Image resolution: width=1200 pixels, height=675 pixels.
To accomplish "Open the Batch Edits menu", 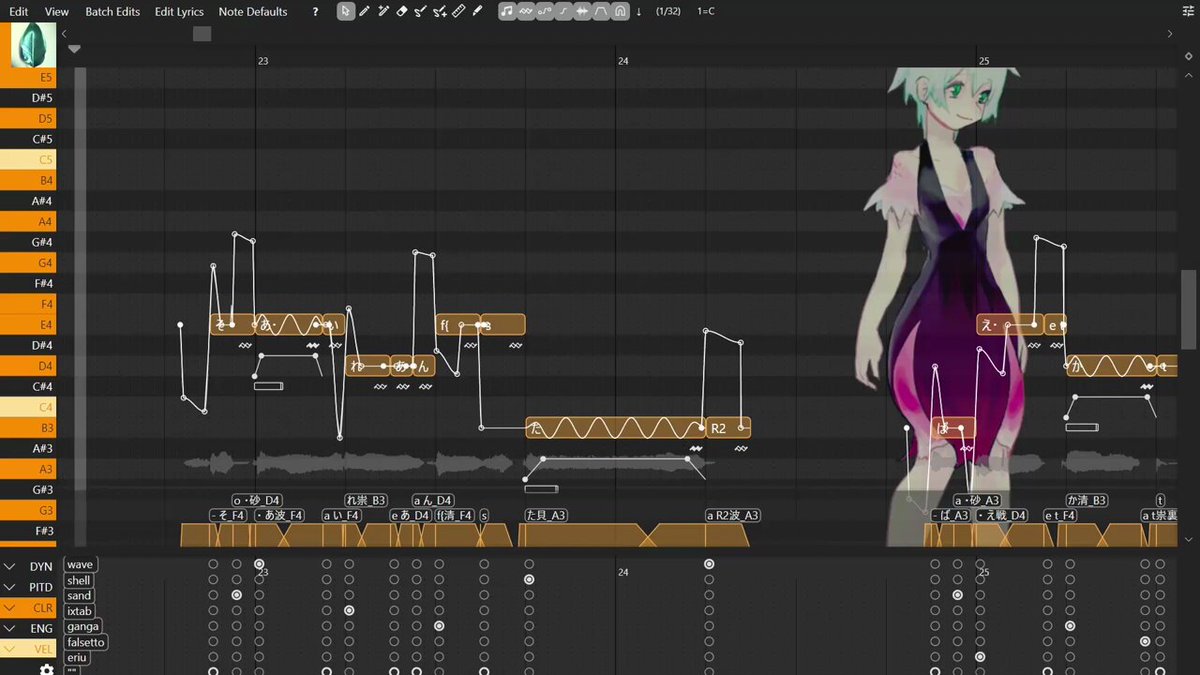I will (112, 12).
